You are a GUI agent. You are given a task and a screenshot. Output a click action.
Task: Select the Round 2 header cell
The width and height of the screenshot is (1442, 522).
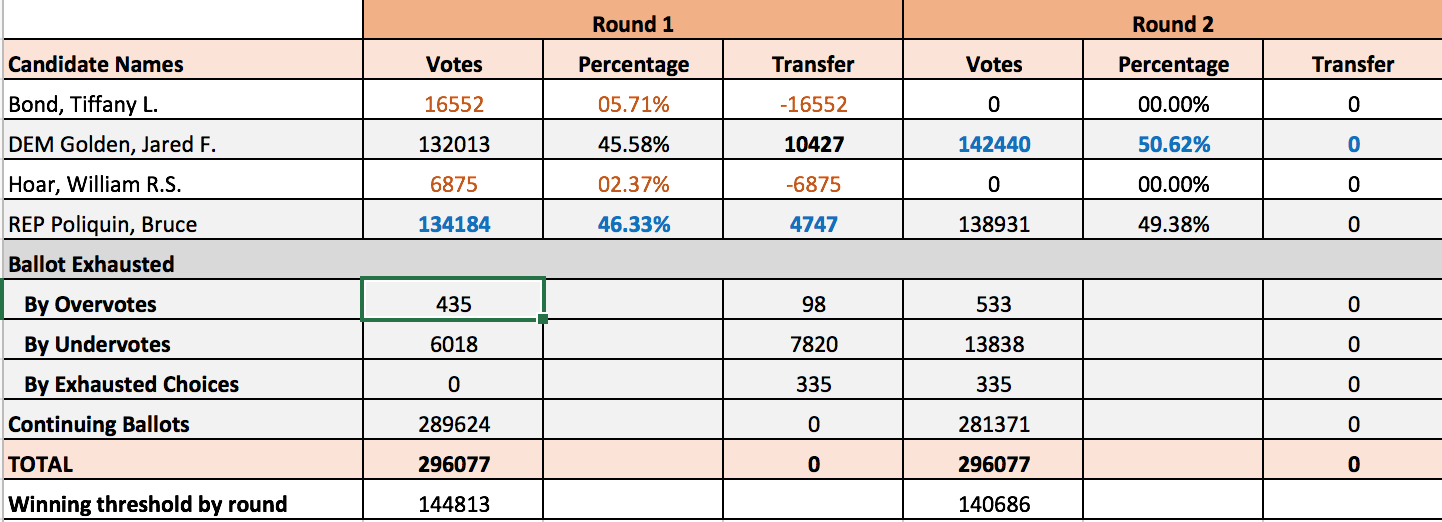[x=1172, y=21]
